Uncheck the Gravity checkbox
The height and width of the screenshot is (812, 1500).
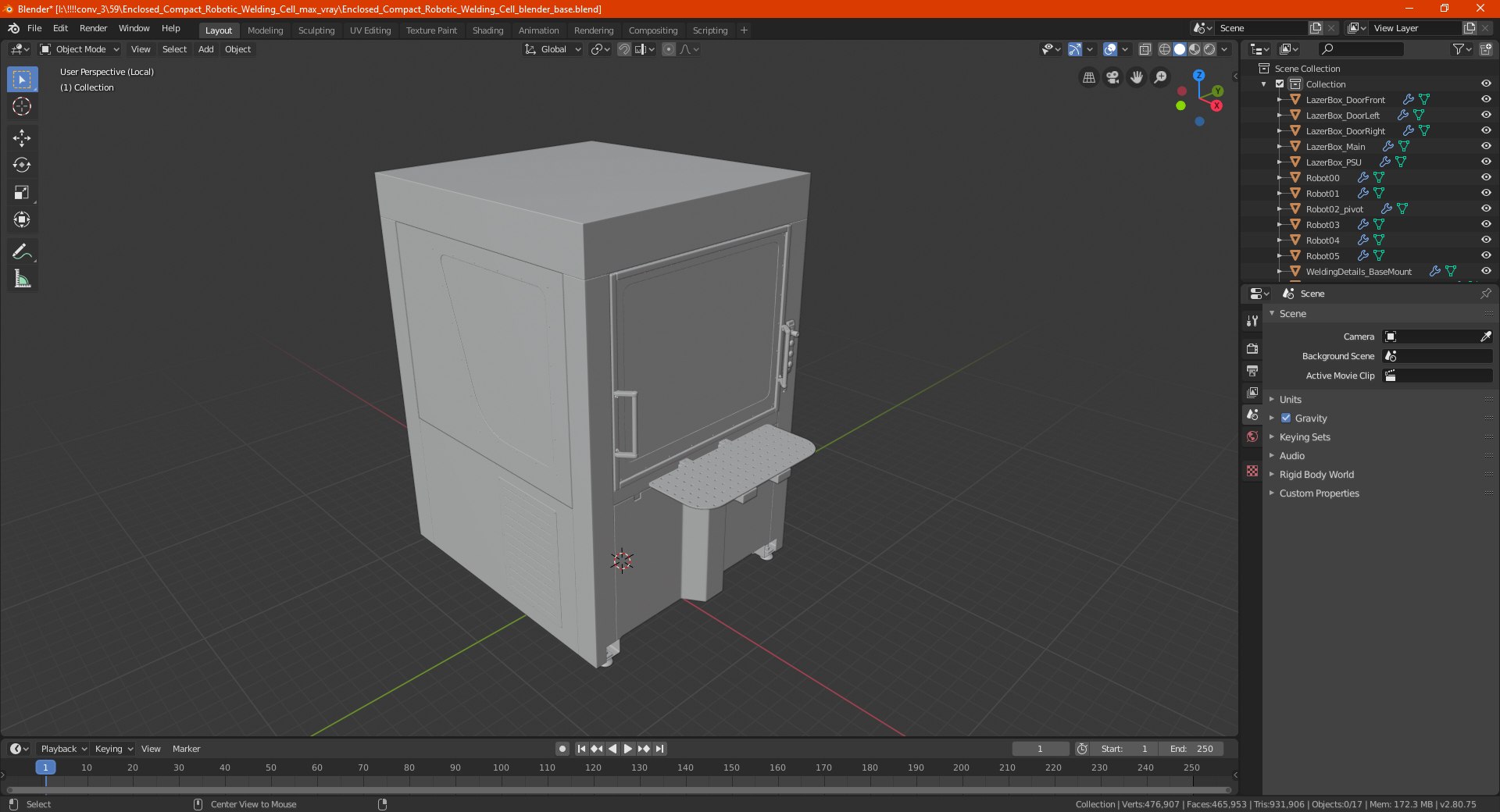click(x=1286, y=418)
